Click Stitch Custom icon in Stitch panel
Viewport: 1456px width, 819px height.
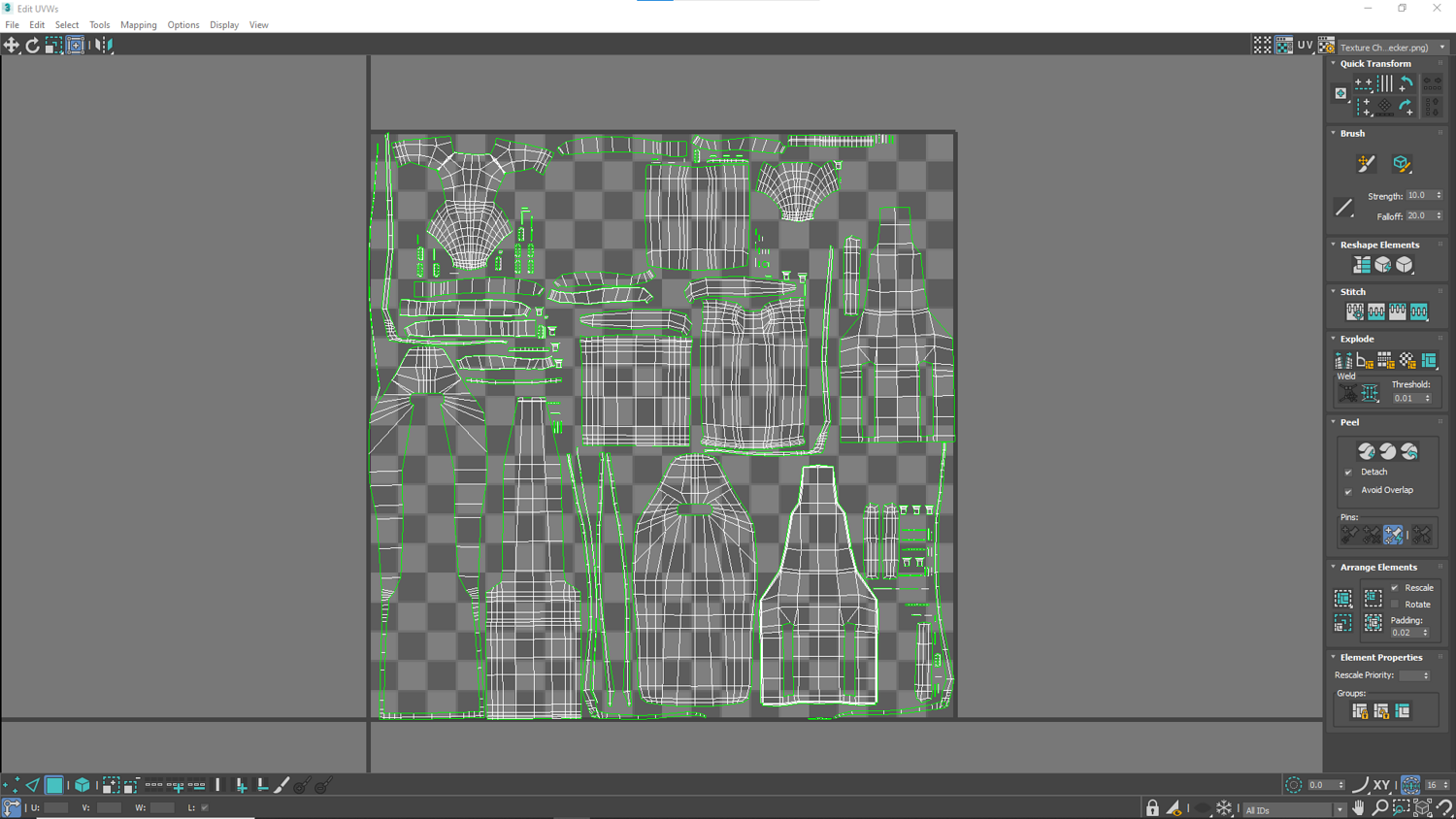point(1419,311)
